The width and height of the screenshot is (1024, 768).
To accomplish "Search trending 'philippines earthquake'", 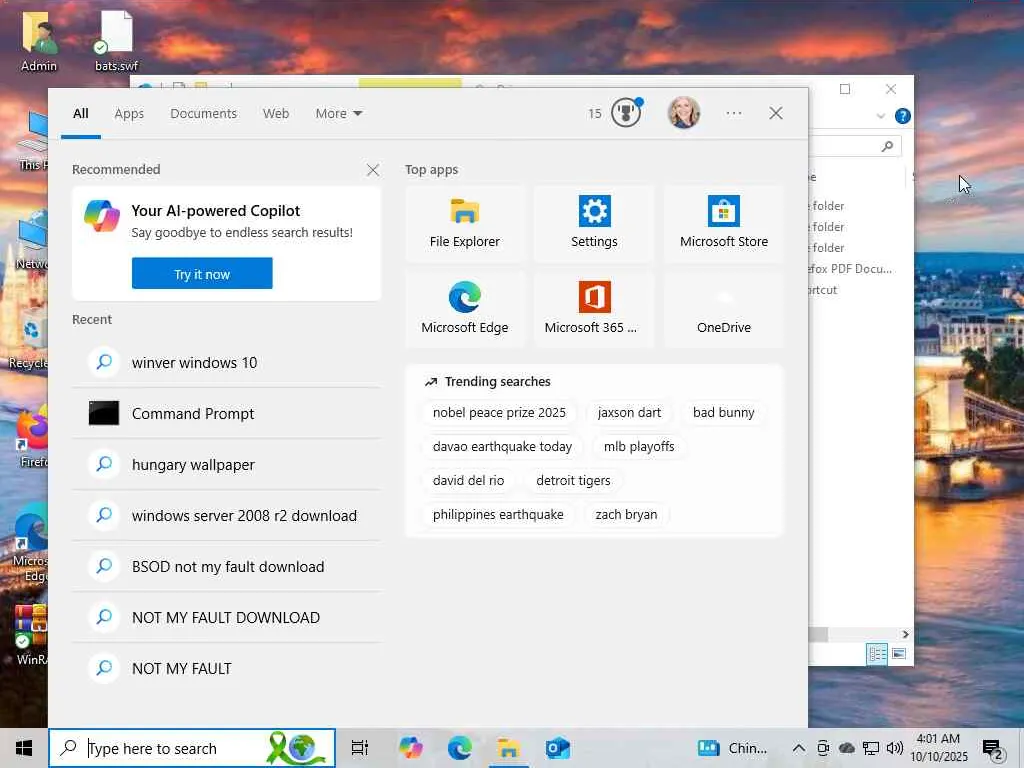I will 498,515.
